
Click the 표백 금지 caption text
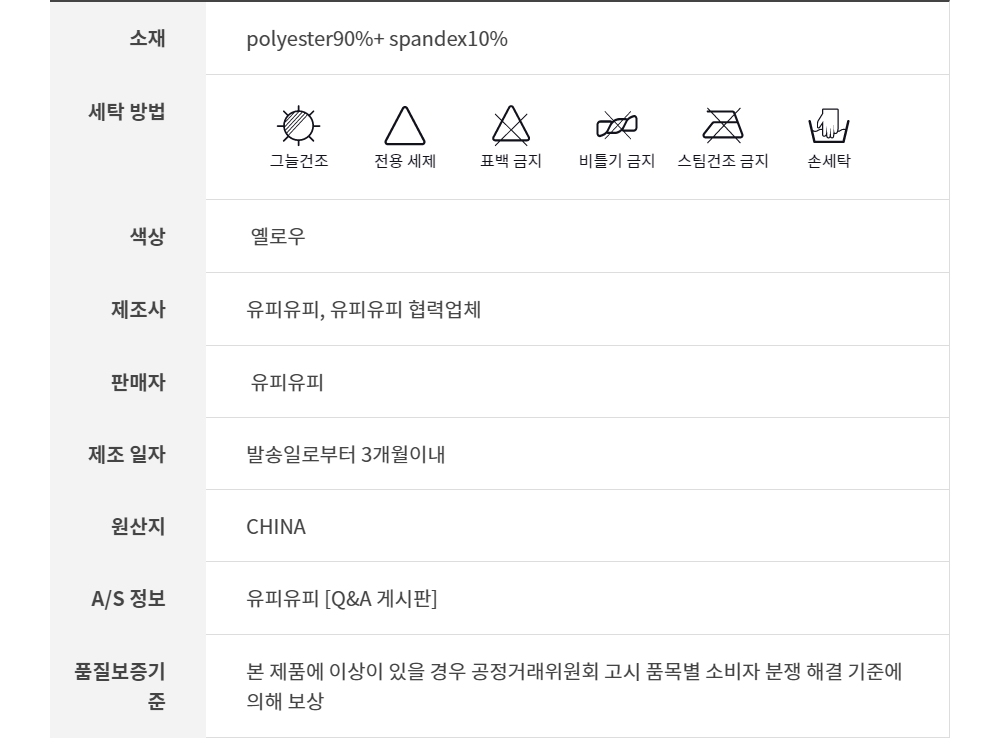coord(511,161)
